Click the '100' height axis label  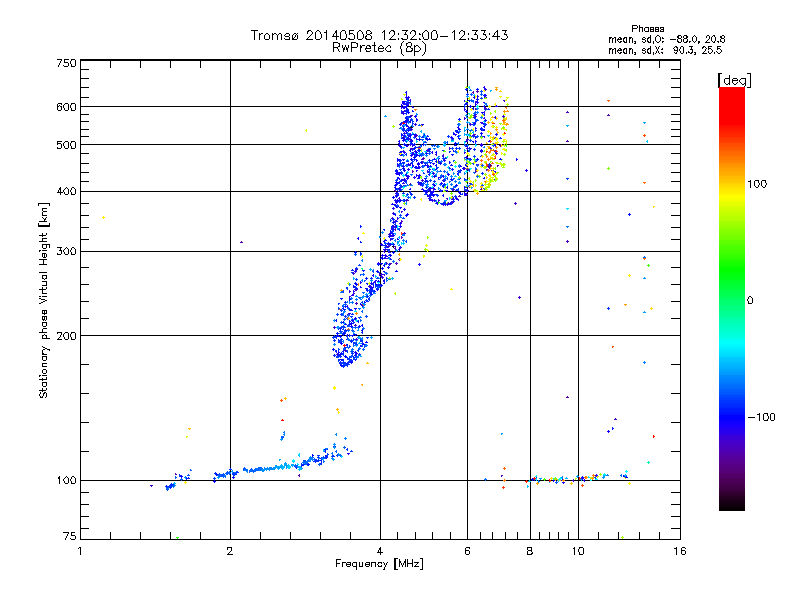pos(66,481)
